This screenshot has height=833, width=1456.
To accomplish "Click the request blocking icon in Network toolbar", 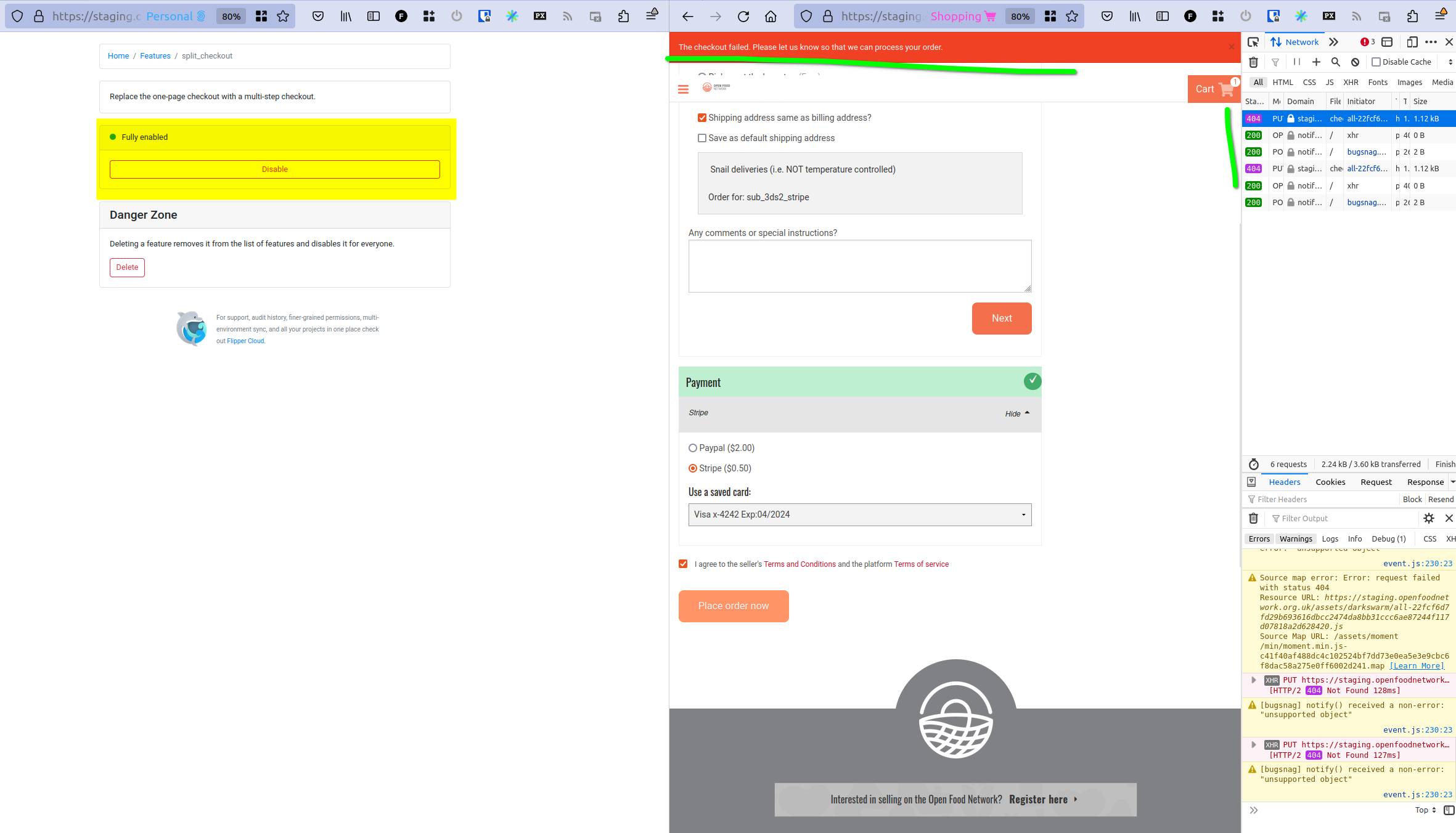I will (x=1355, y=62).
